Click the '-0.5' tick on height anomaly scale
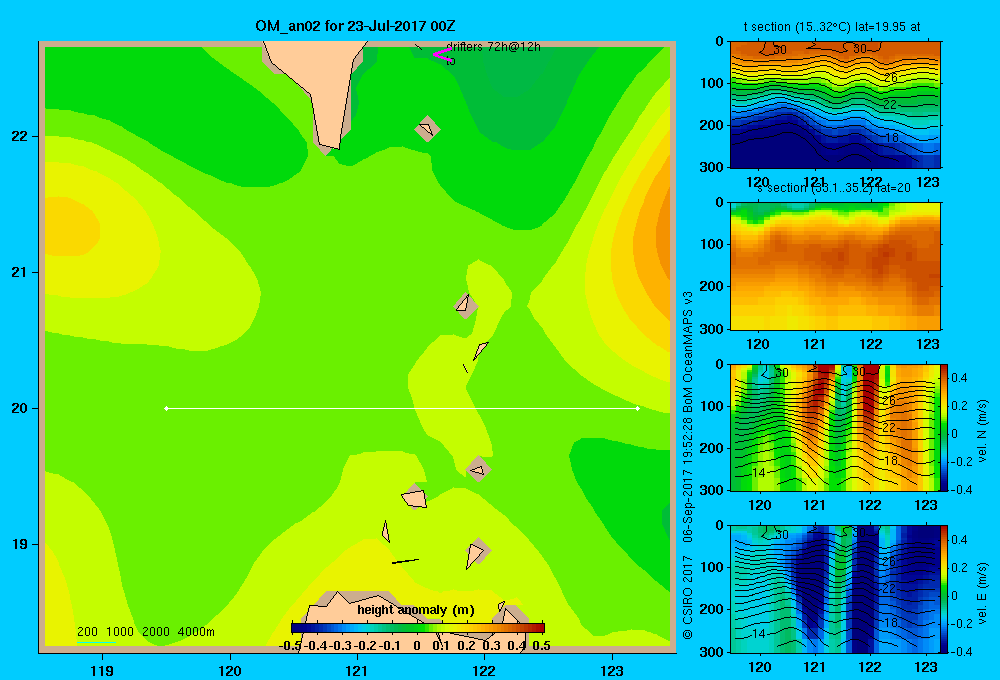The height and width of the screenshot is (680, 1000). point(290,646)
